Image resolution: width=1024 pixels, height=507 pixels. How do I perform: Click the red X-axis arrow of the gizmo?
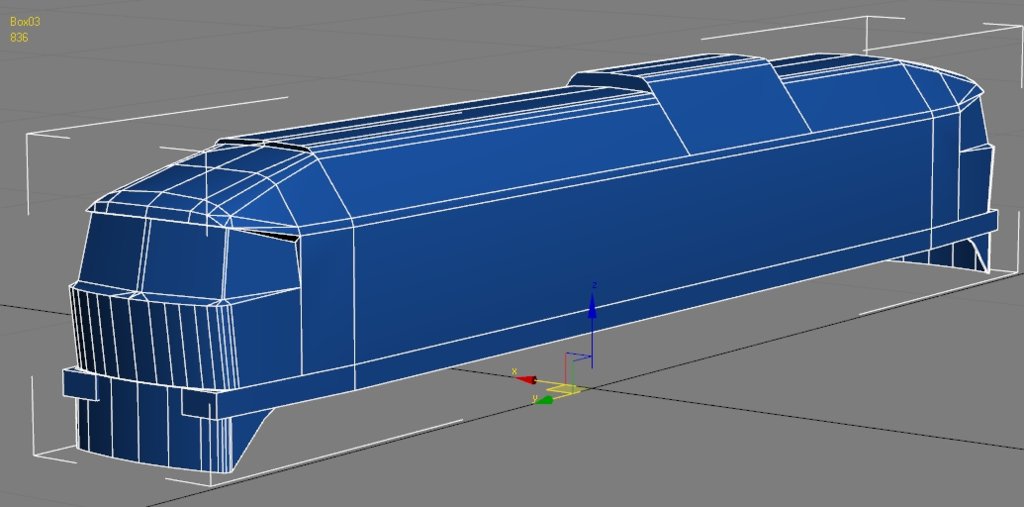point(525,379)
